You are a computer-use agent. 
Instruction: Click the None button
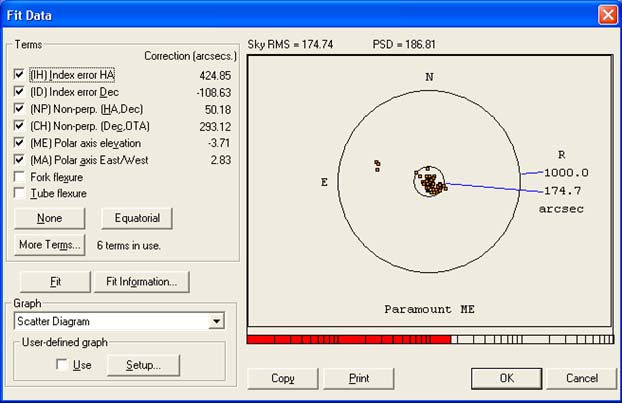48,218
